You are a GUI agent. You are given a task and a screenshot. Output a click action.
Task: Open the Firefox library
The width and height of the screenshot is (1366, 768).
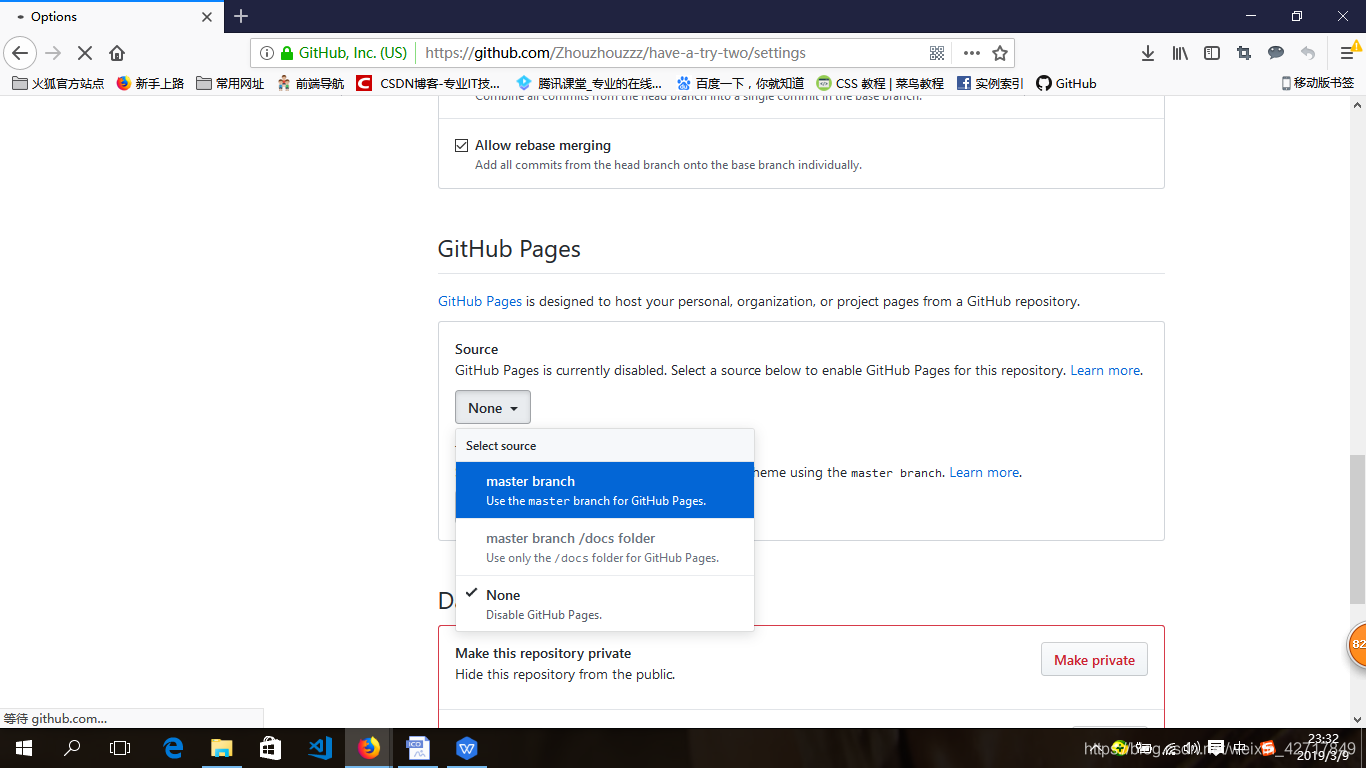coord(1180,53)
